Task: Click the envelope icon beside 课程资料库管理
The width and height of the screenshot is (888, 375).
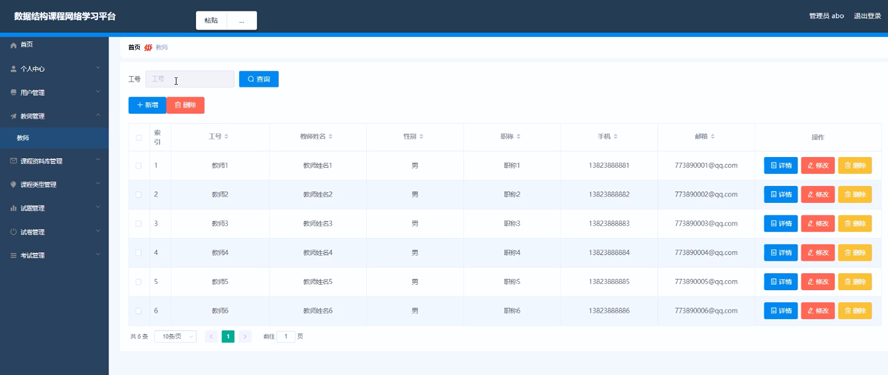Action: click(14, 161)
